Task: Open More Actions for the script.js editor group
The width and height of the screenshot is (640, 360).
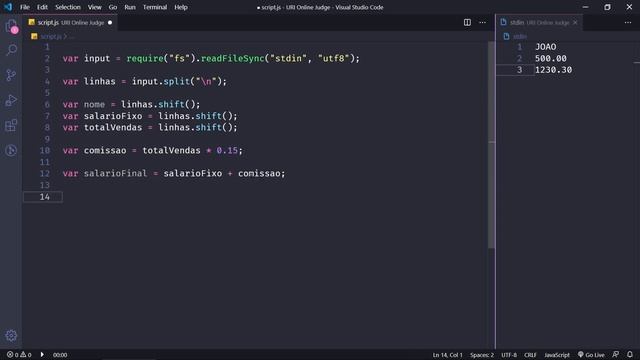Action: [482, 22]
